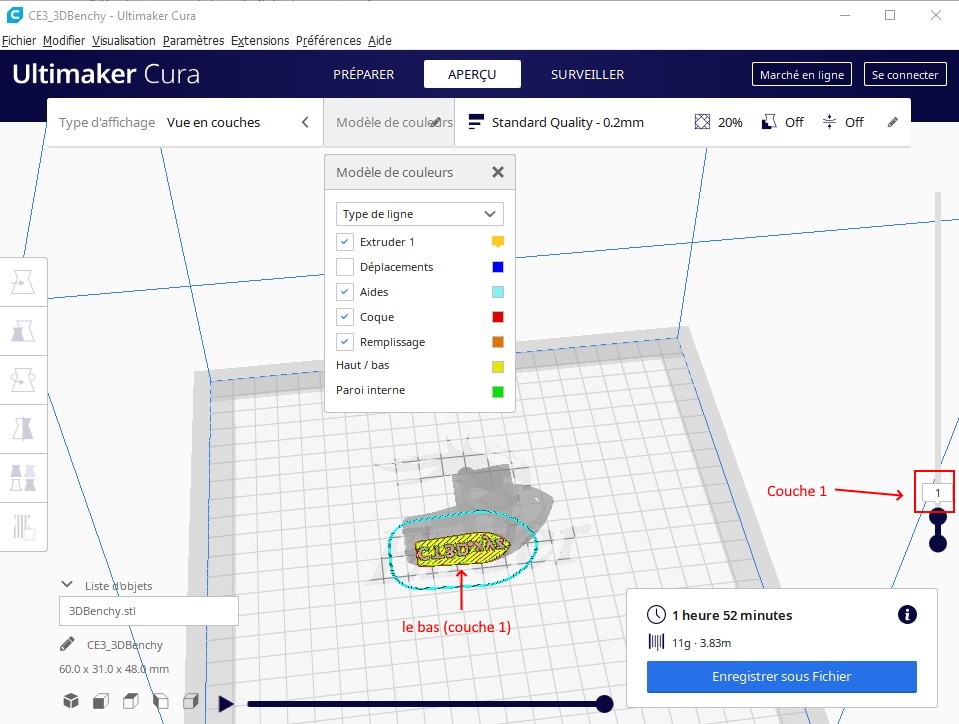Switch to 3D perspective view cube icon
The image size is (959, 724).
coord(71,701)
